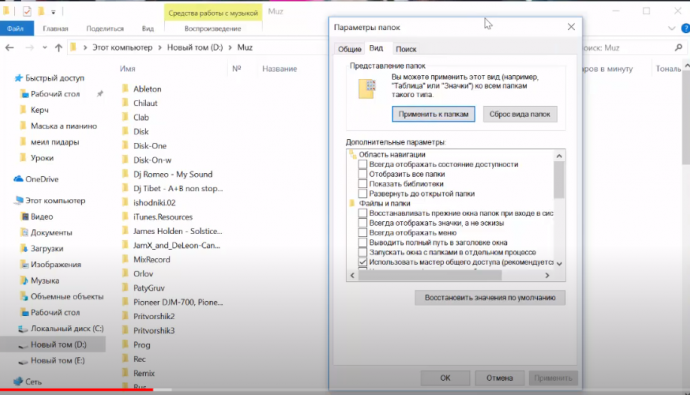Click Сброс вида папок button
The height and width of the screenshot is (395, 690).
[520, 114]
